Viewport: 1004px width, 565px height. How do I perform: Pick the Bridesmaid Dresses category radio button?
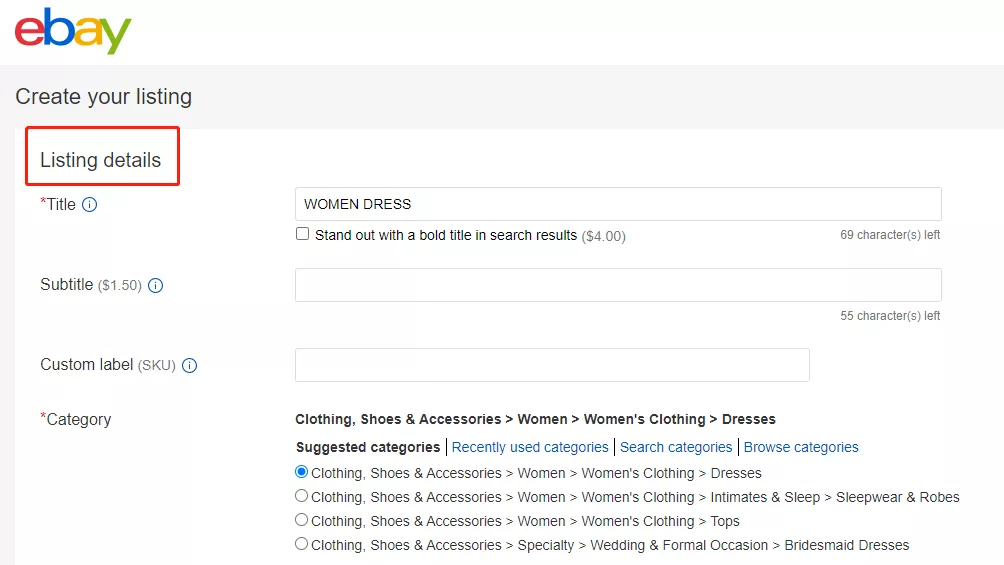coord(302,544)
